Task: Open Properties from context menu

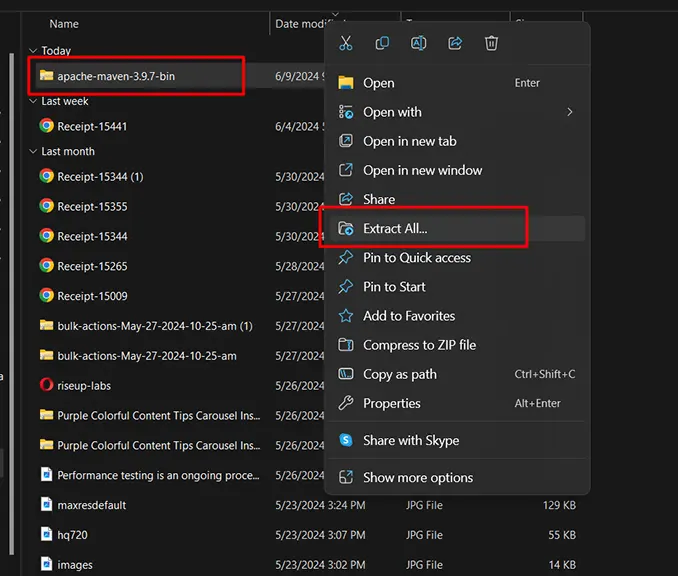Action: tap(391, 403)
